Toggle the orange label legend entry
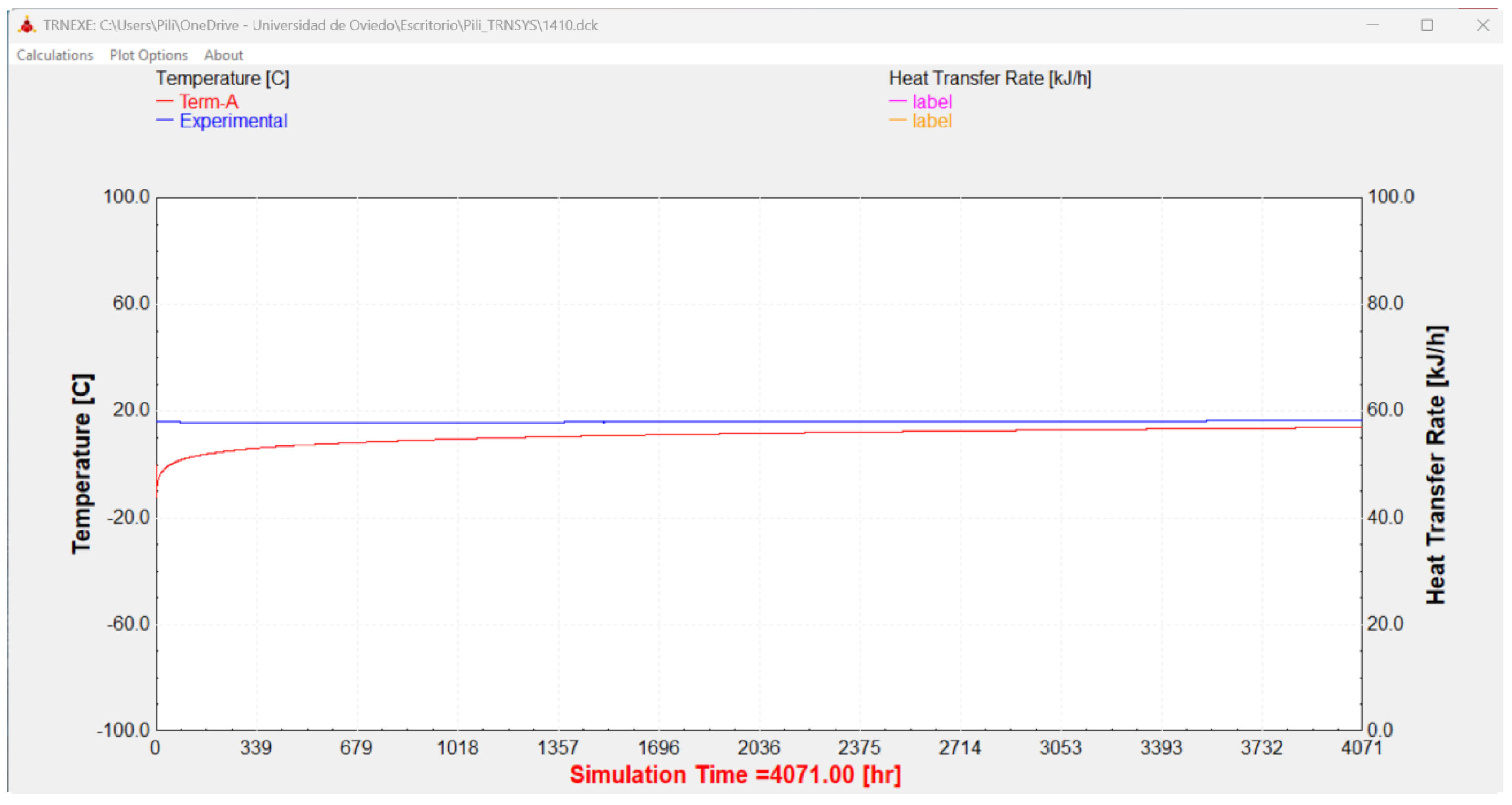The width and height of the screenshot is (1512, 805). point(931,121)
